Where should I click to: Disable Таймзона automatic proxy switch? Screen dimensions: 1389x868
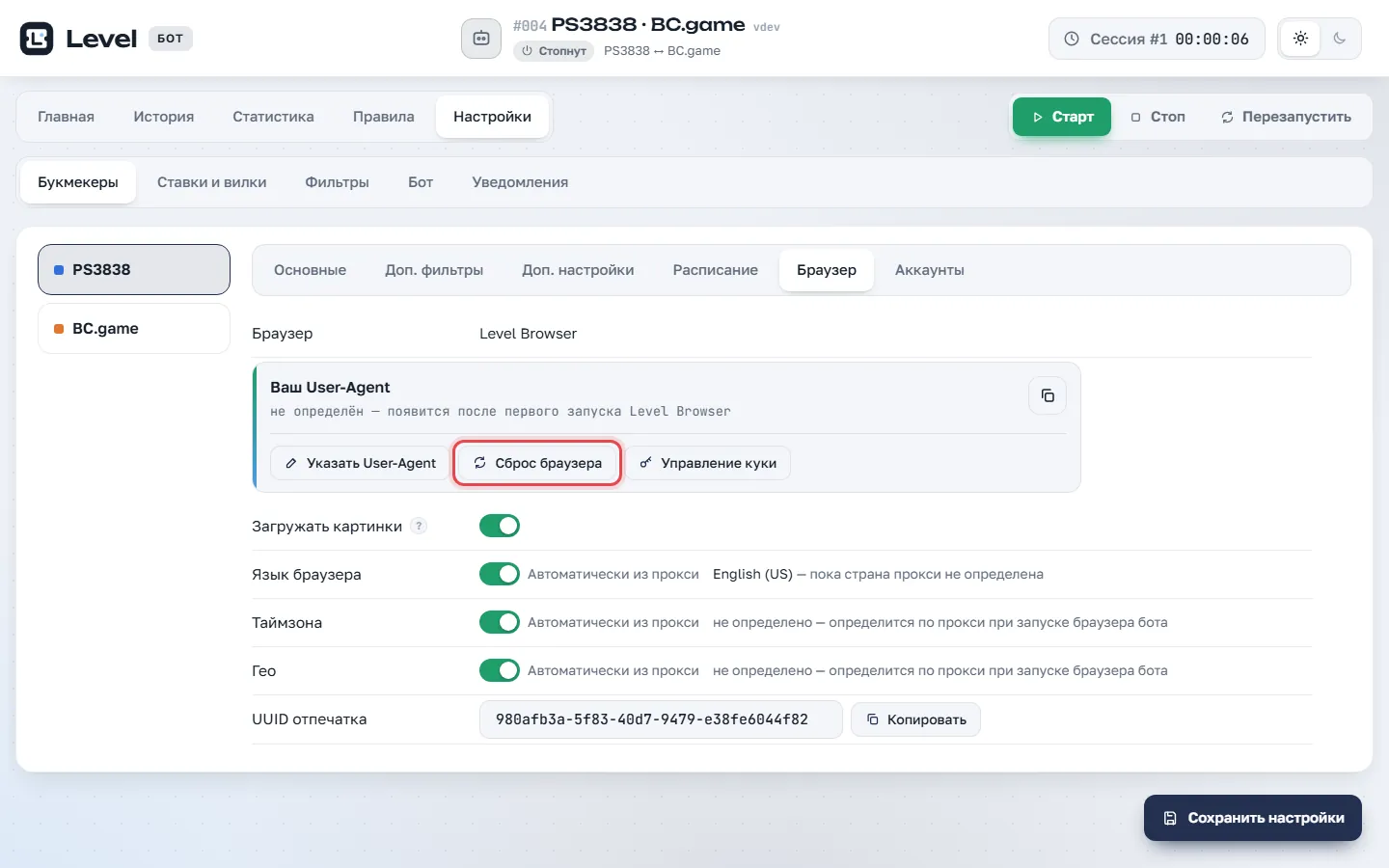click(x=500, y=622)
